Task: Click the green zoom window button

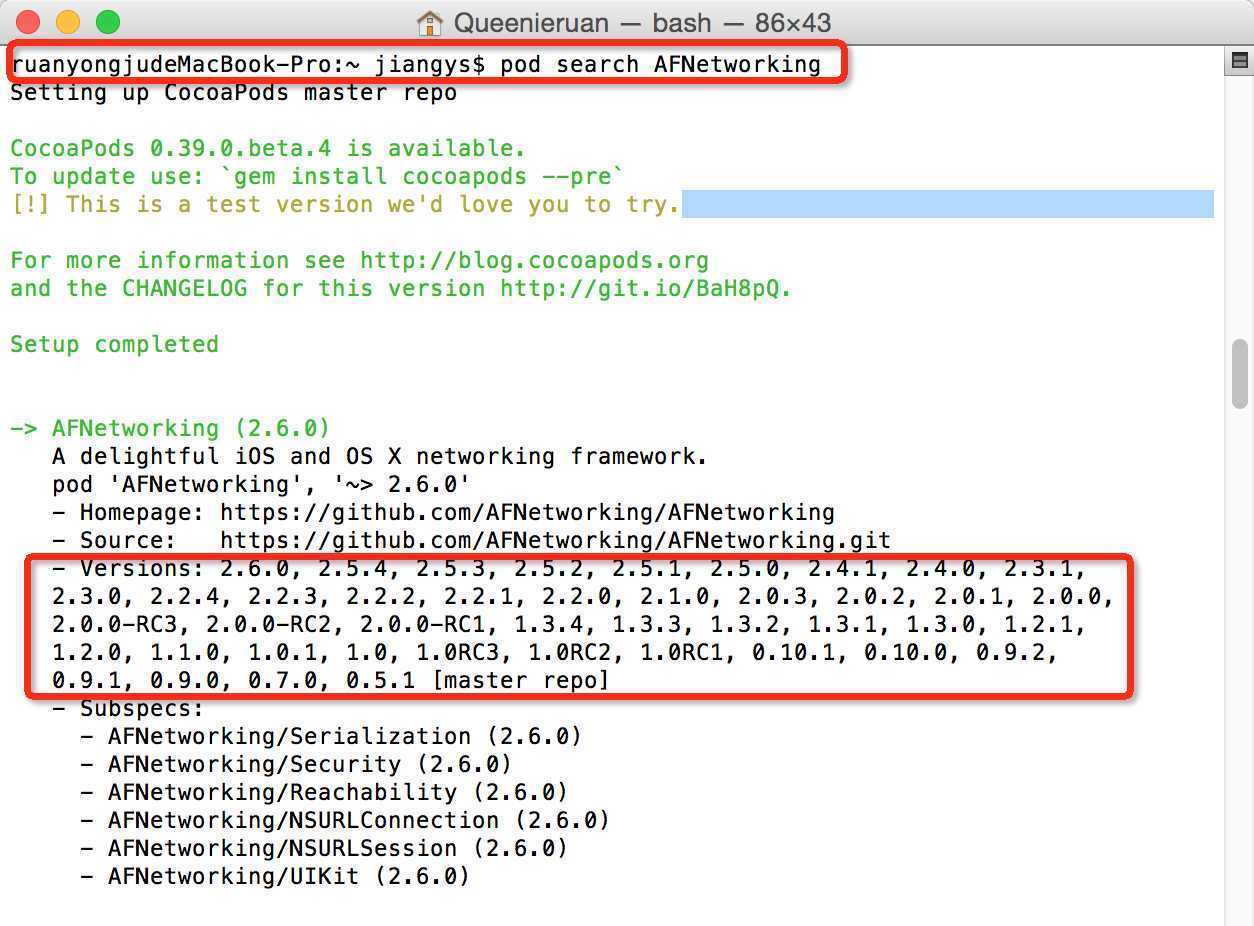Action: click(108, 22)
